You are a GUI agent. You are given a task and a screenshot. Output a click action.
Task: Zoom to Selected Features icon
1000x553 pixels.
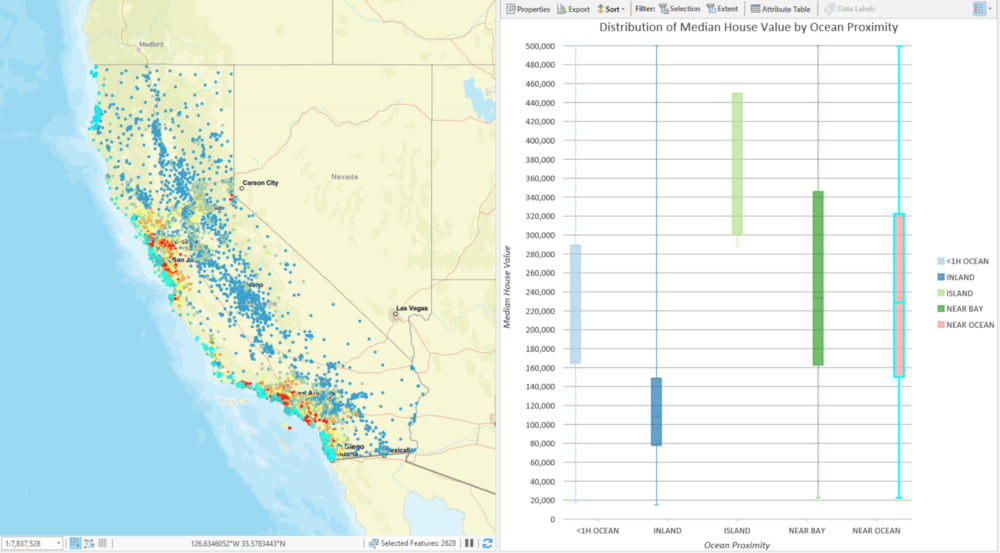(374, 543)
